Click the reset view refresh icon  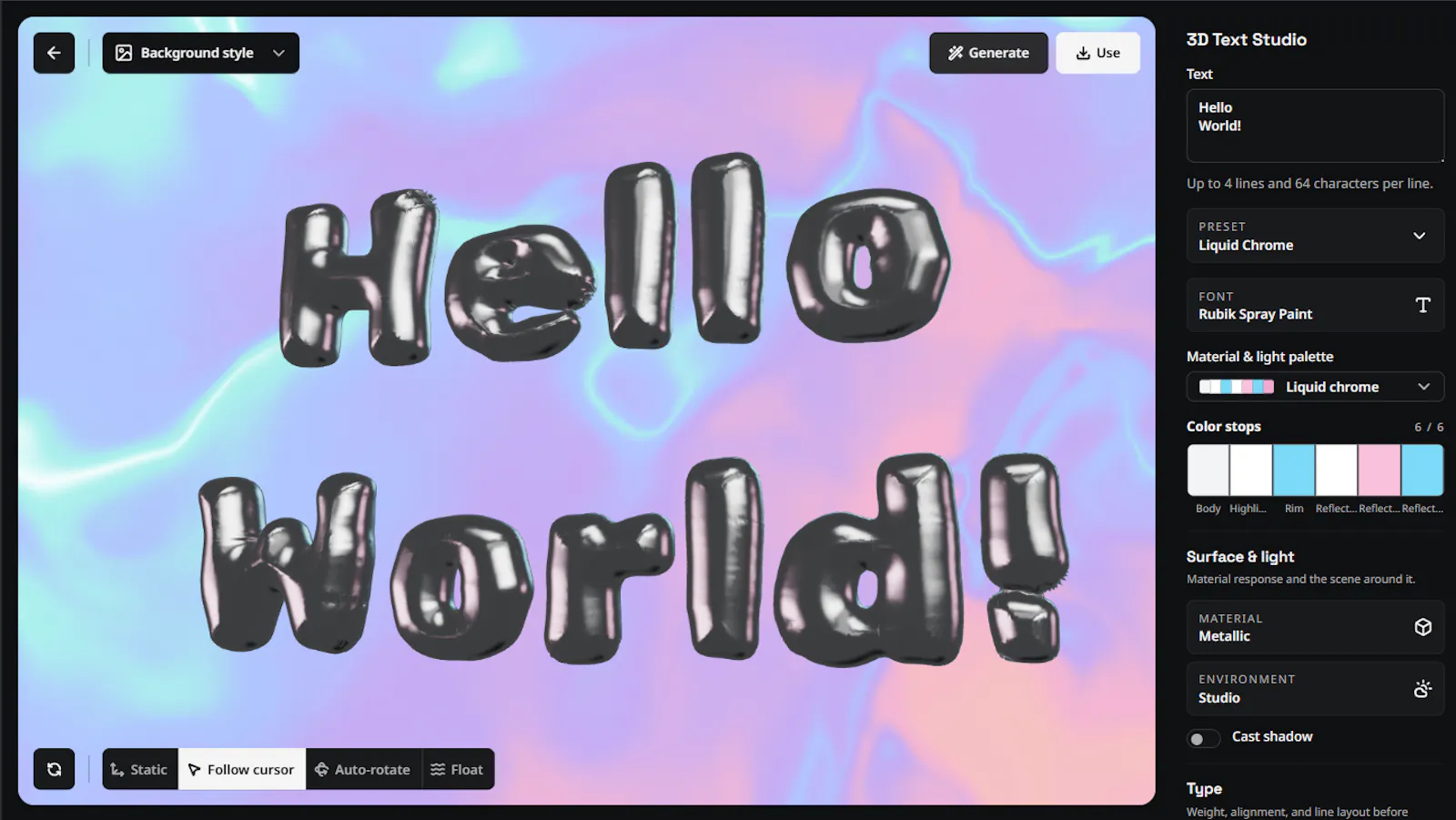point(54,769)
